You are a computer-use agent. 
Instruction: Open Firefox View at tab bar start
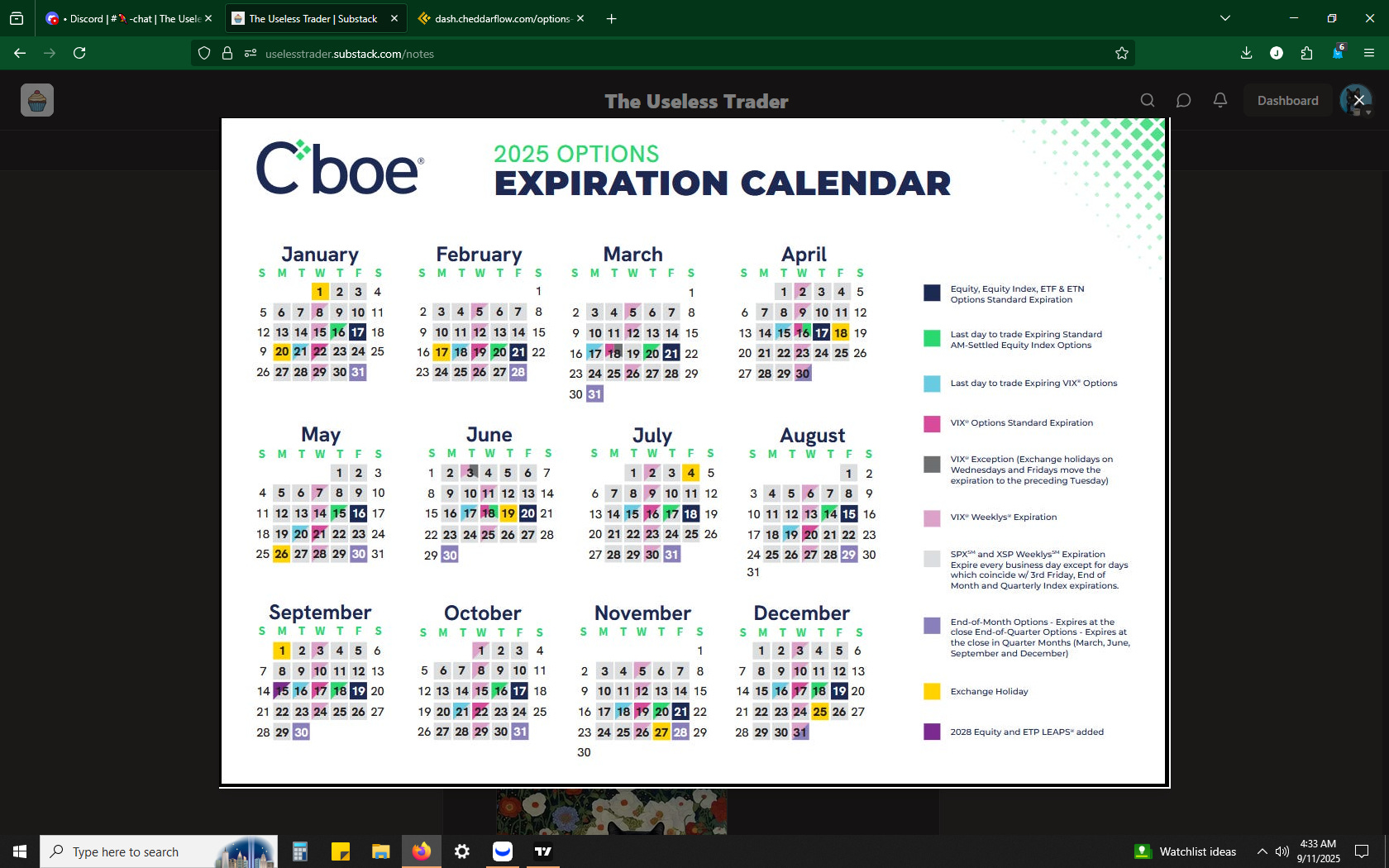click(17, 18)
